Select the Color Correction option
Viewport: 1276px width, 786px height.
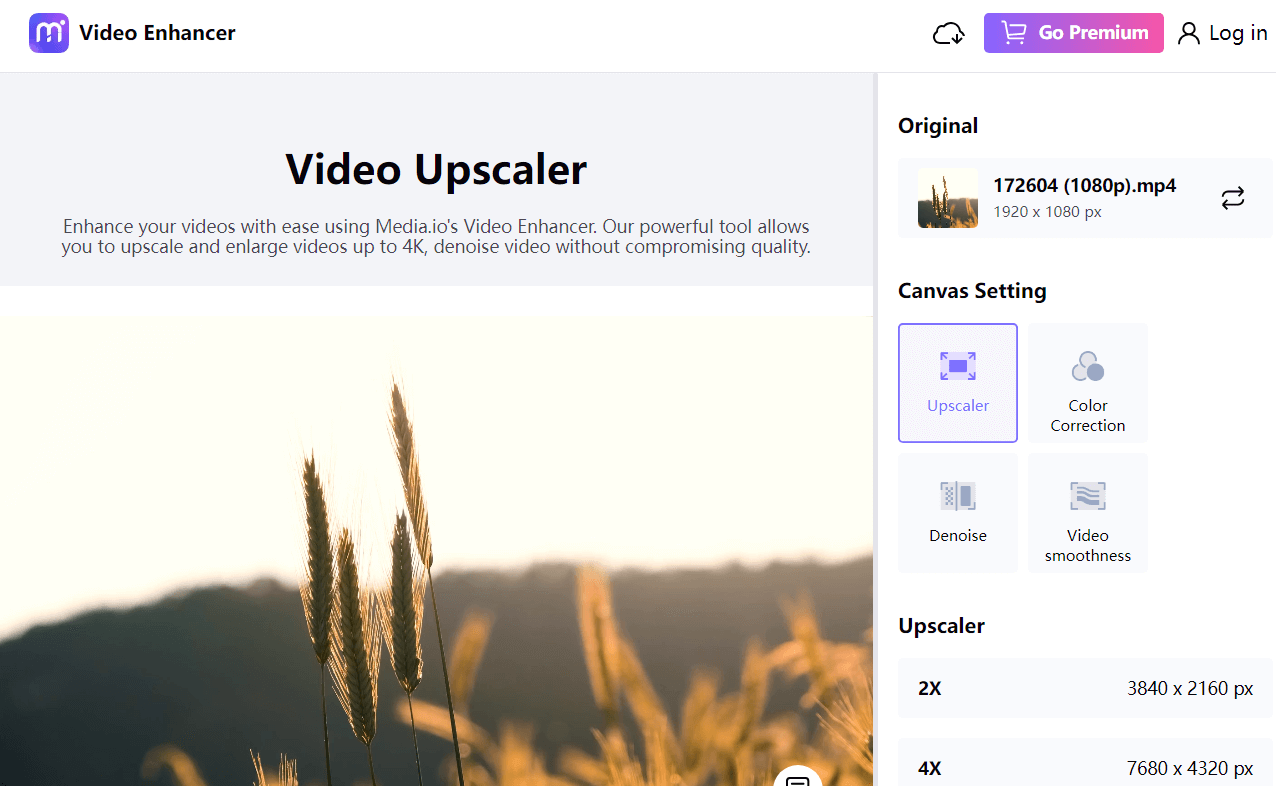click(1088, 383)
